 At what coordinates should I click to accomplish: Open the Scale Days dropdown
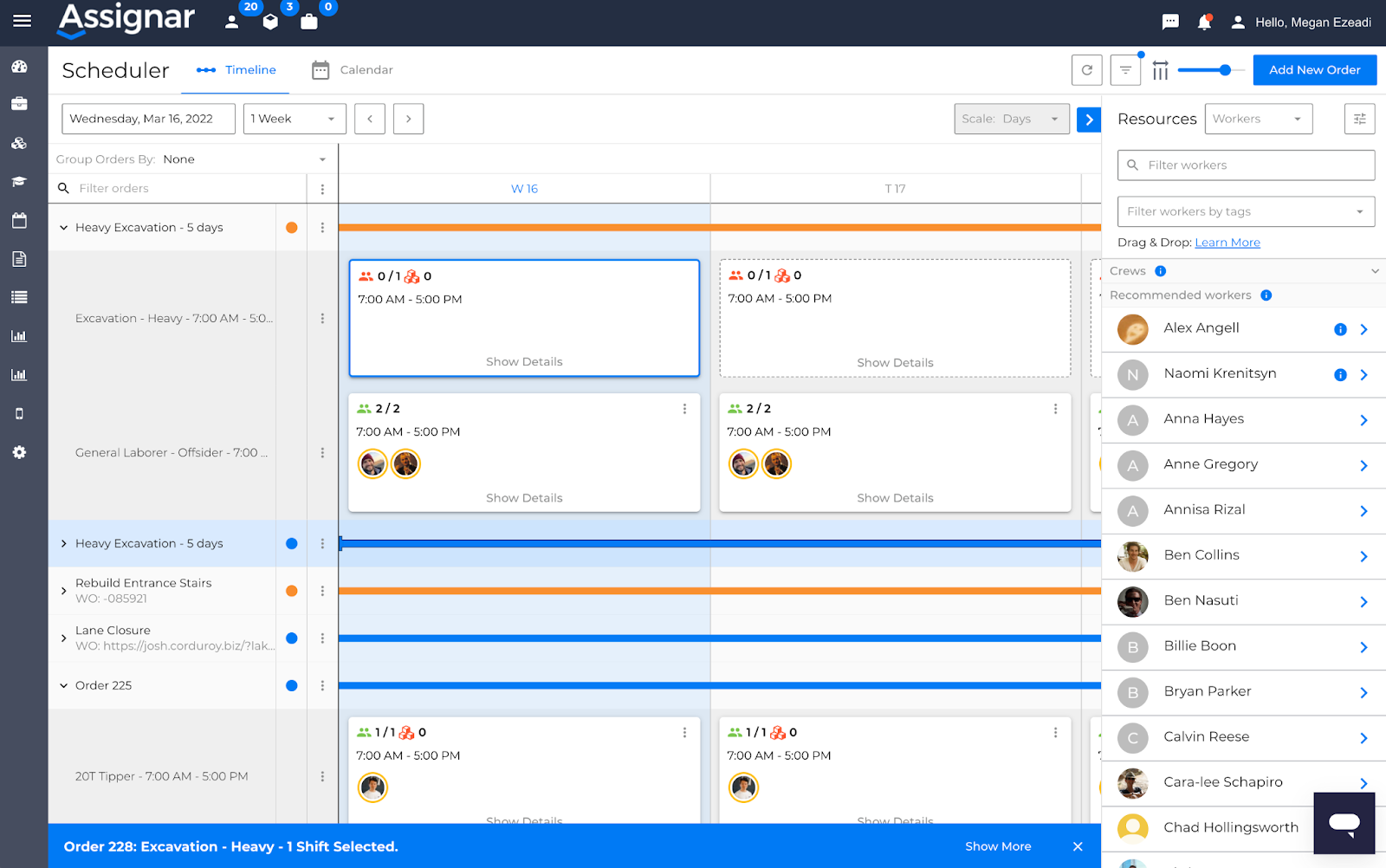tap(1011, 119)
